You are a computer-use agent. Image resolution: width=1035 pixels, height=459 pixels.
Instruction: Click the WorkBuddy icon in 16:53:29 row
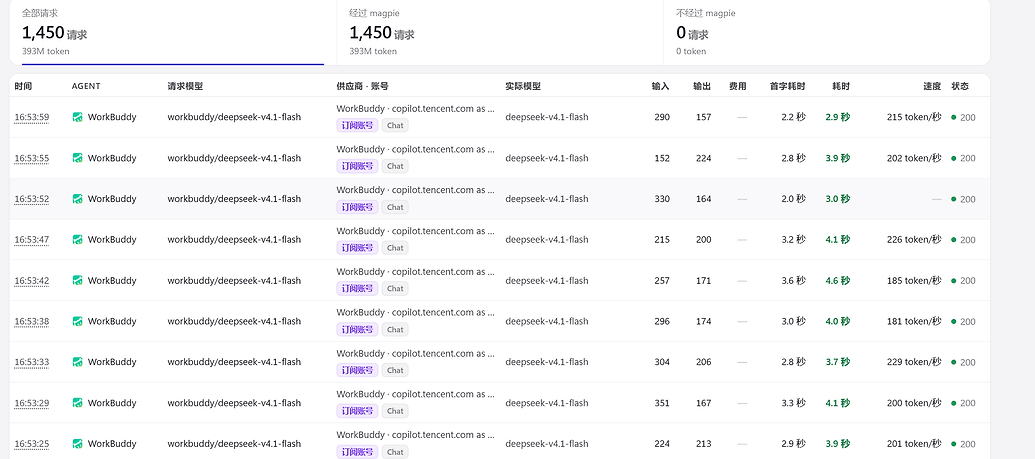pyautogui.click(x=77, y=403)
